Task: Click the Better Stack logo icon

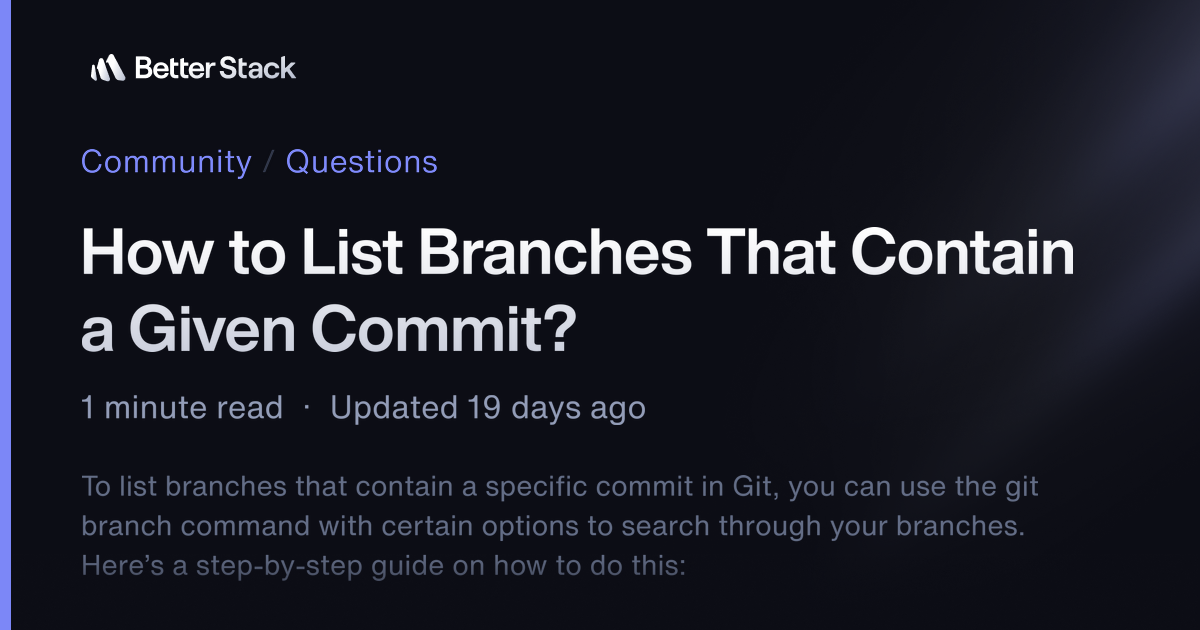Action: [107, 68]
